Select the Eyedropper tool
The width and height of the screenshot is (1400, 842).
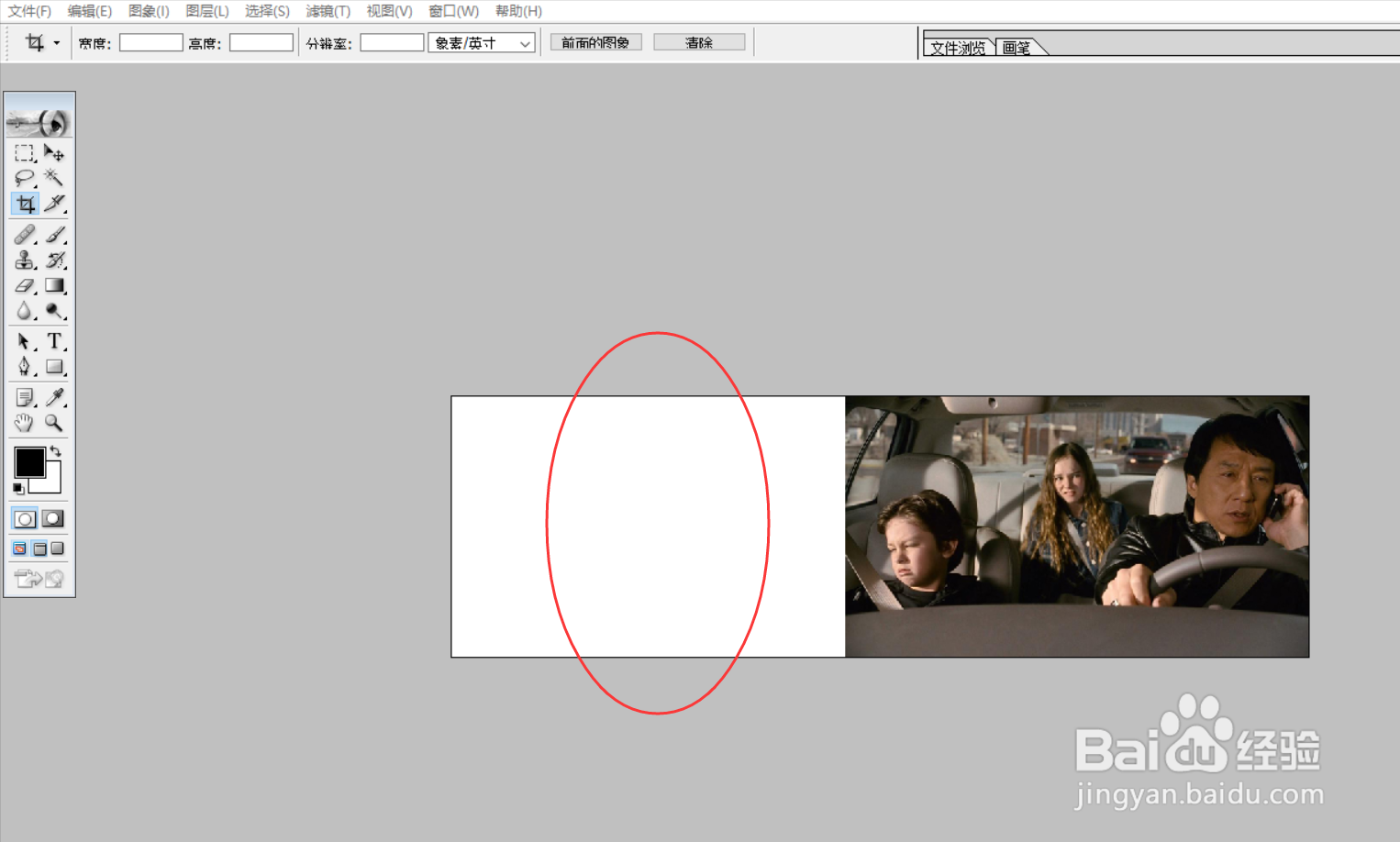(x=54, y=397)
